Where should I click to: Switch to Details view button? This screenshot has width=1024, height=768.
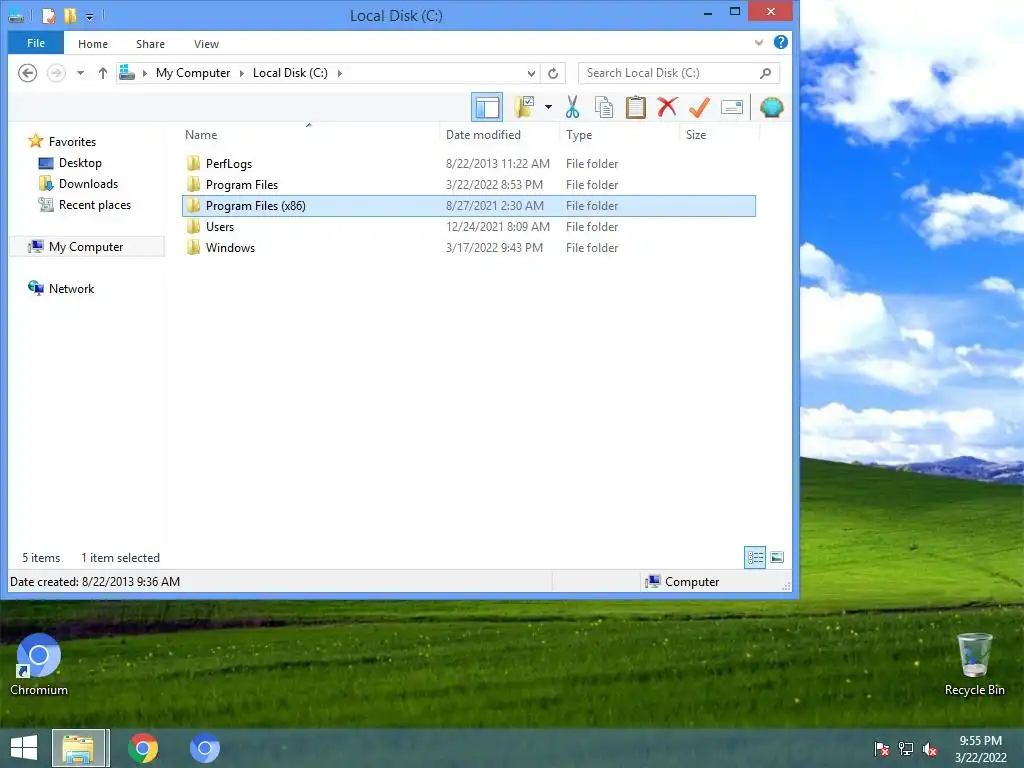755,558
